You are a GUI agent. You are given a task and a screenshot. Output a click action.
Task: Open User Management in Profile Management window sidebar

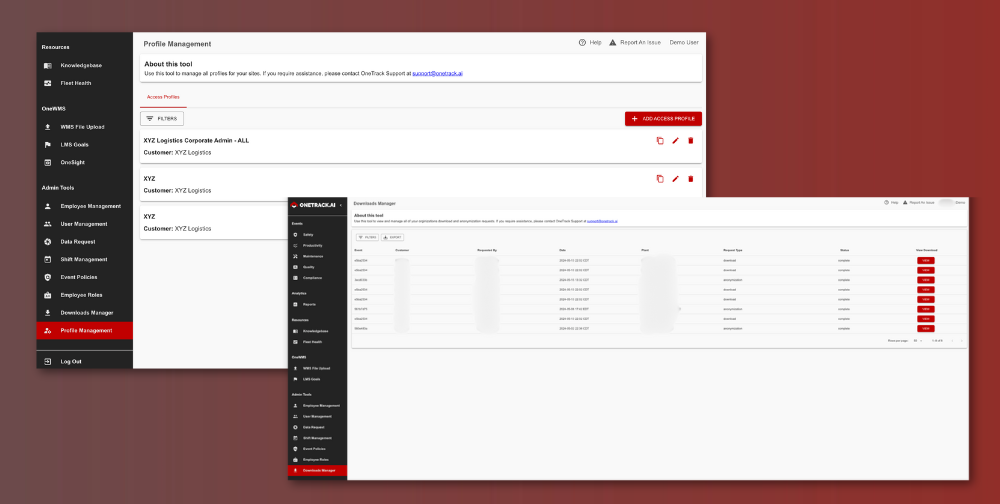[x=84, y=224]
